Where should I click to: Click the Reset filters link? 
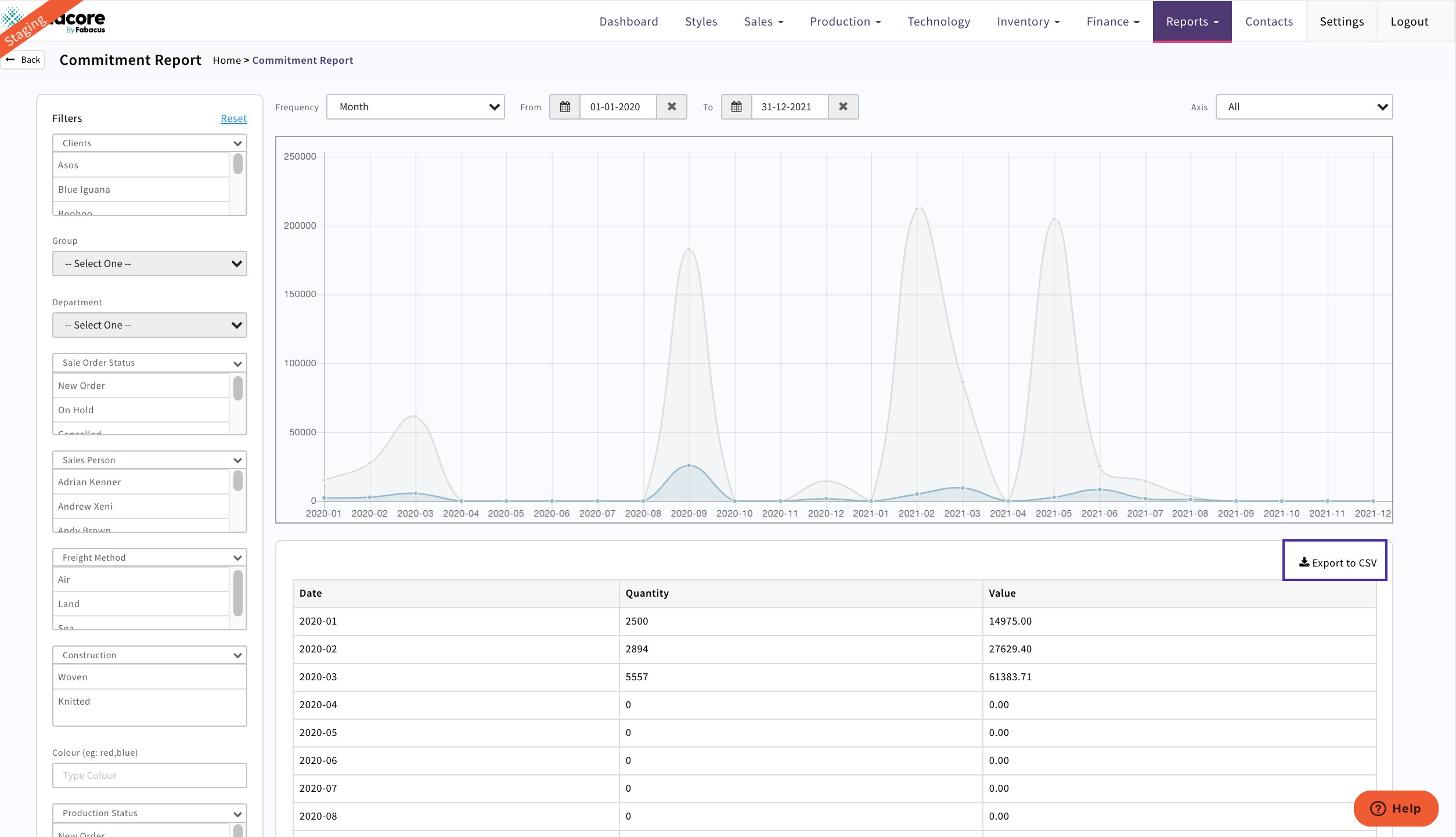click(x=233, y=118)
